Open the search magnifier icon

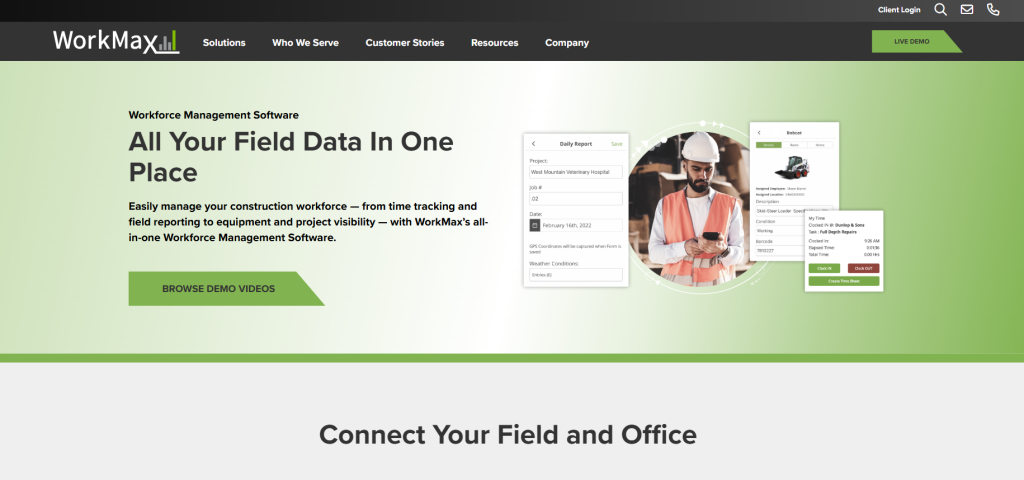tap(940, 10)
